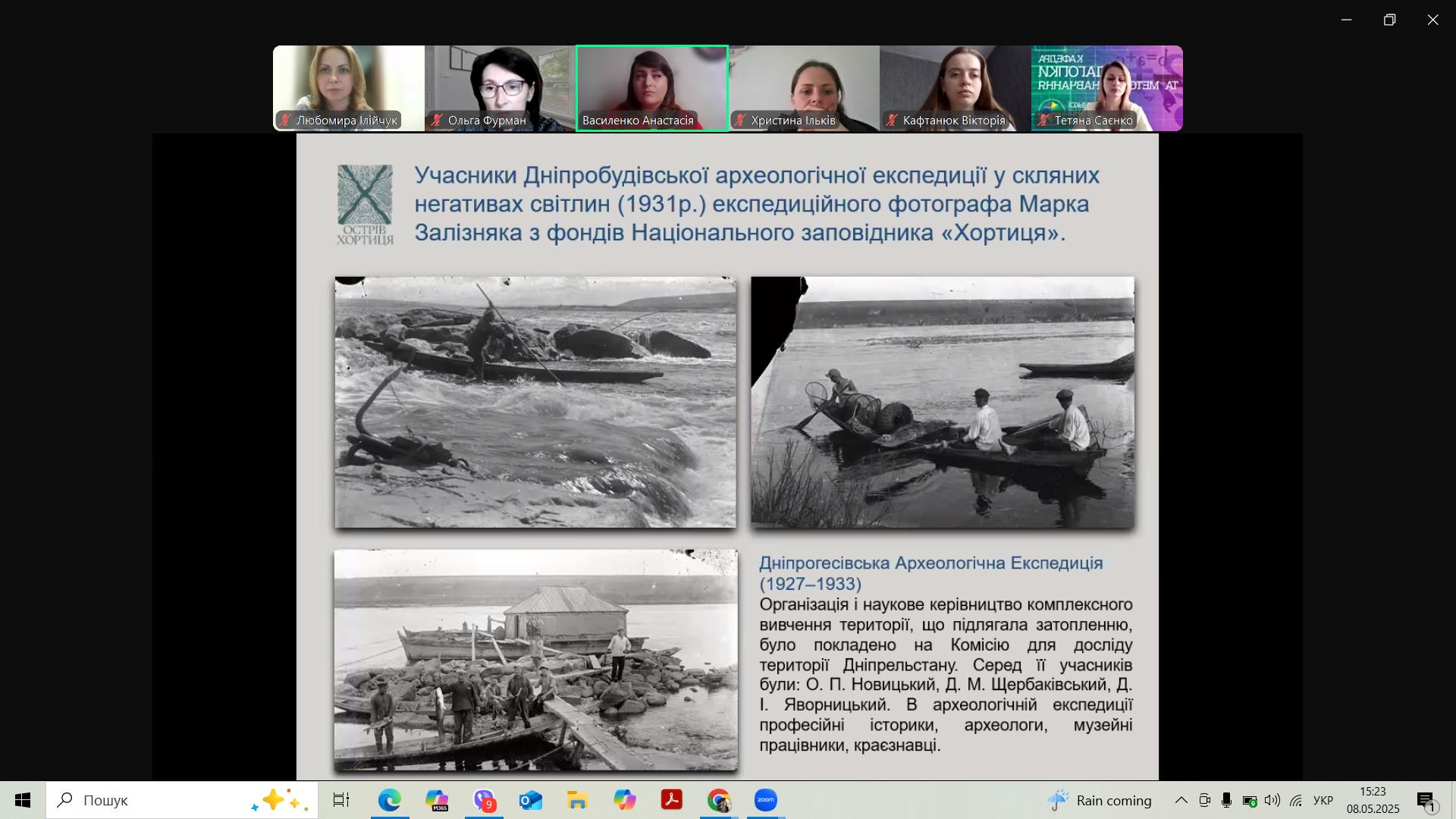Open File Explorer from the taskbar

pos(577,800)
